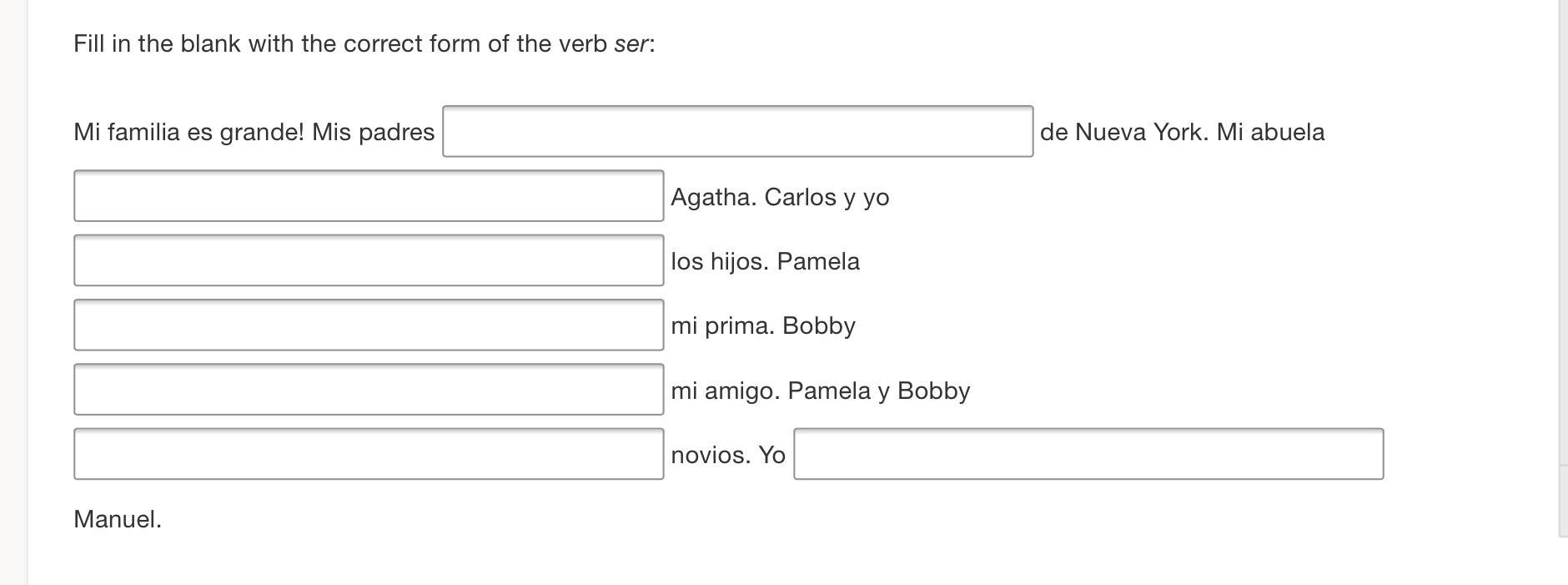The height and width of the screenshot is (585, 1568).
Task: Click the name "Agatha."
Action: [x=714, y=198]
